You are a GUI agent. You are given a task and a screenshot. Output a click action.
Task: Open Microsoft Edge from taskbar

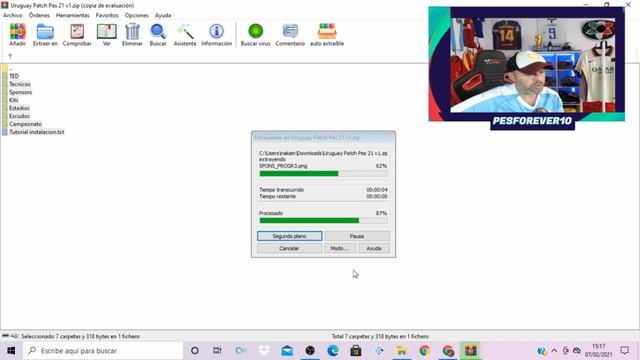[333, 351]
